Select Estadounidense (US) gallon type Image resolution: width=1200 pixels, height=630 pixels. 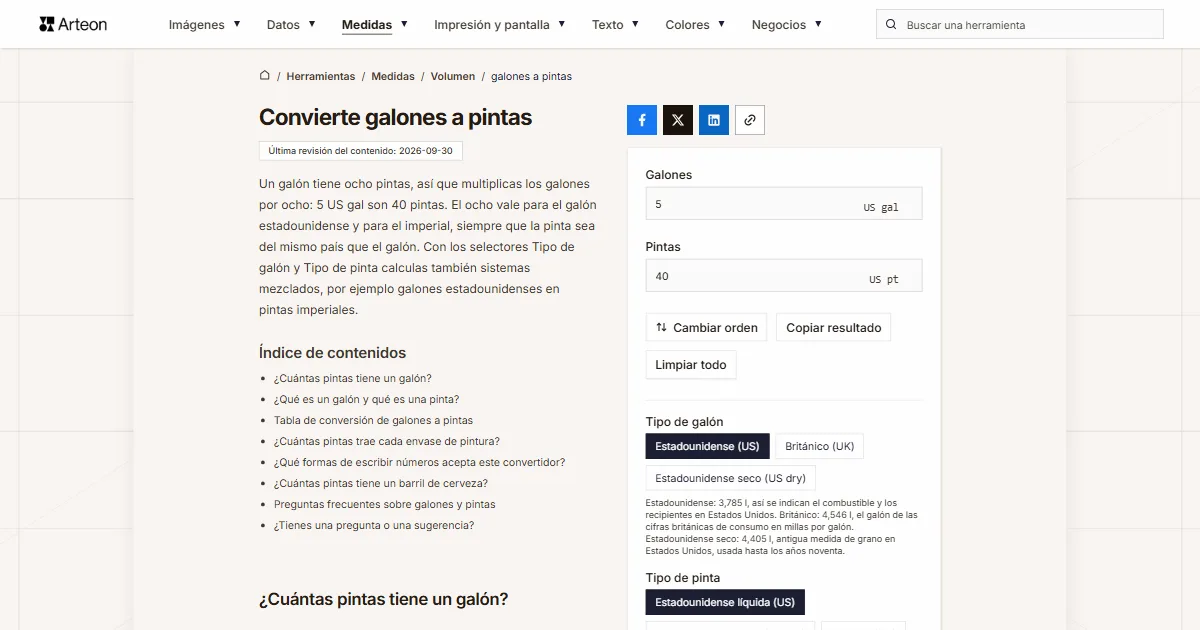click(x=707, y=446)
